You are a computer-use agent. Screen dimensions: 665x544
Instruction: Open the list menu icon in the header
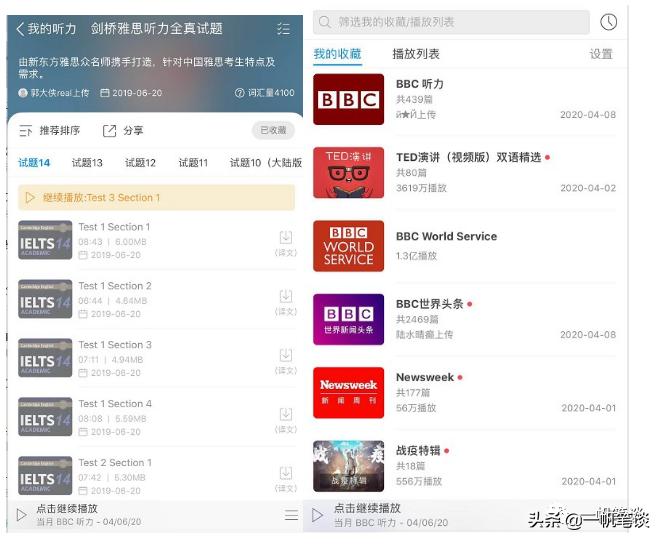click(x=283, y=29)
